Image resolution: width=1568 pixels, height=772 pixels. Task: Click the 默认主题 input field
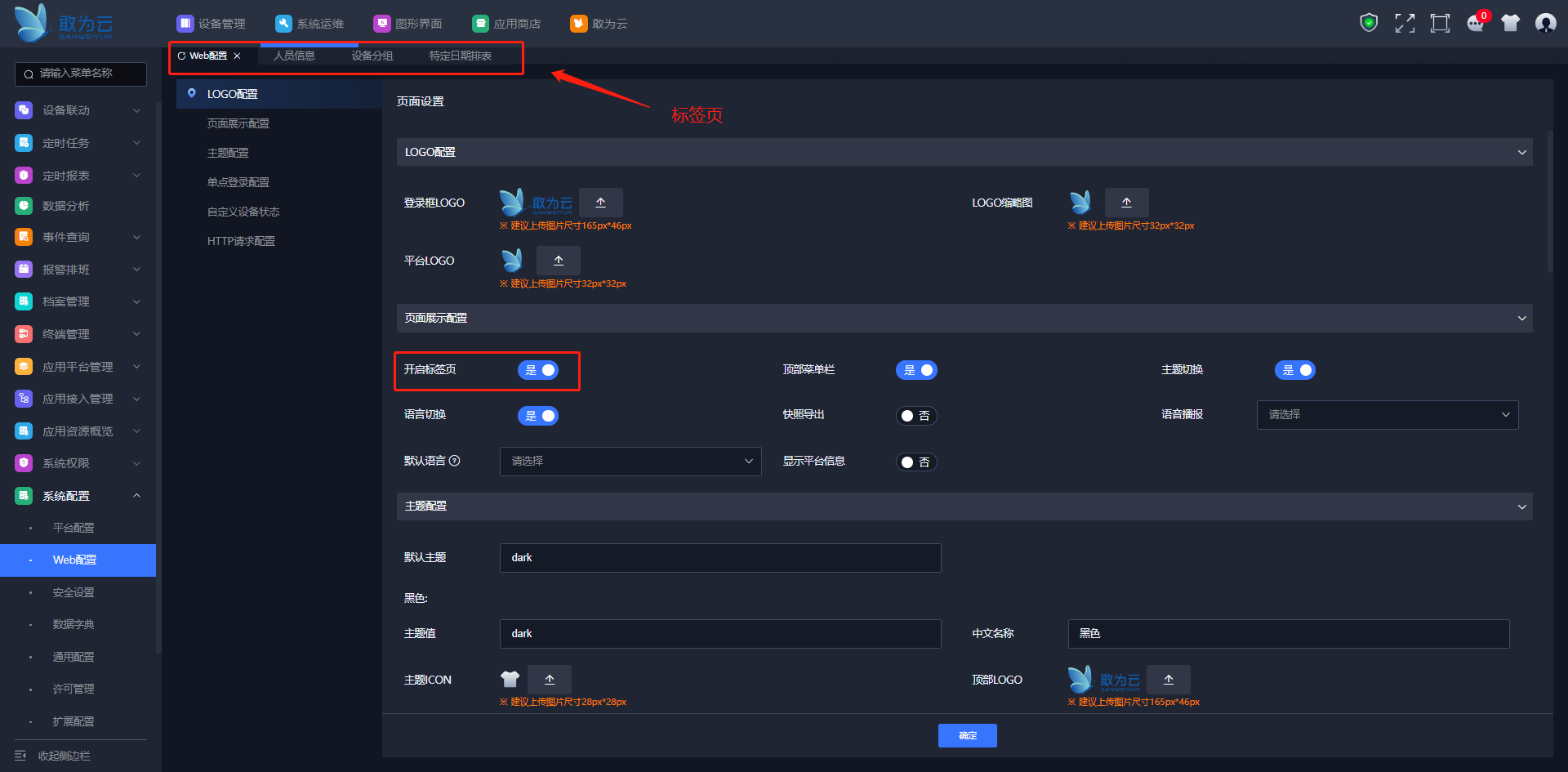pyautogui.click(x=720, y=558)
